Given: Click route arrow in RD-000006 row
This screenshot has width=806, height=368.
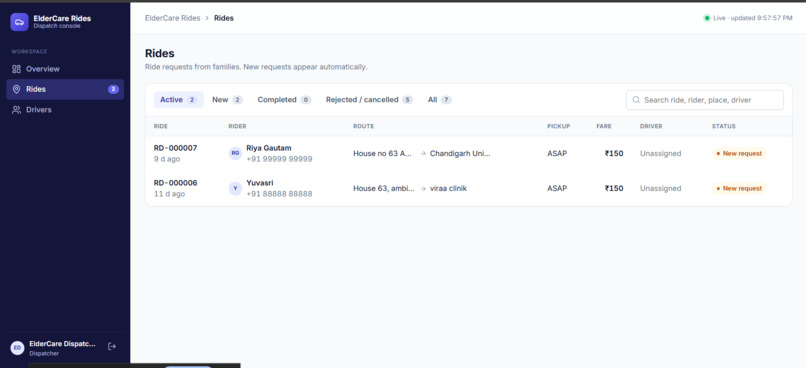Looking at the screenshot, I should 423,188.
